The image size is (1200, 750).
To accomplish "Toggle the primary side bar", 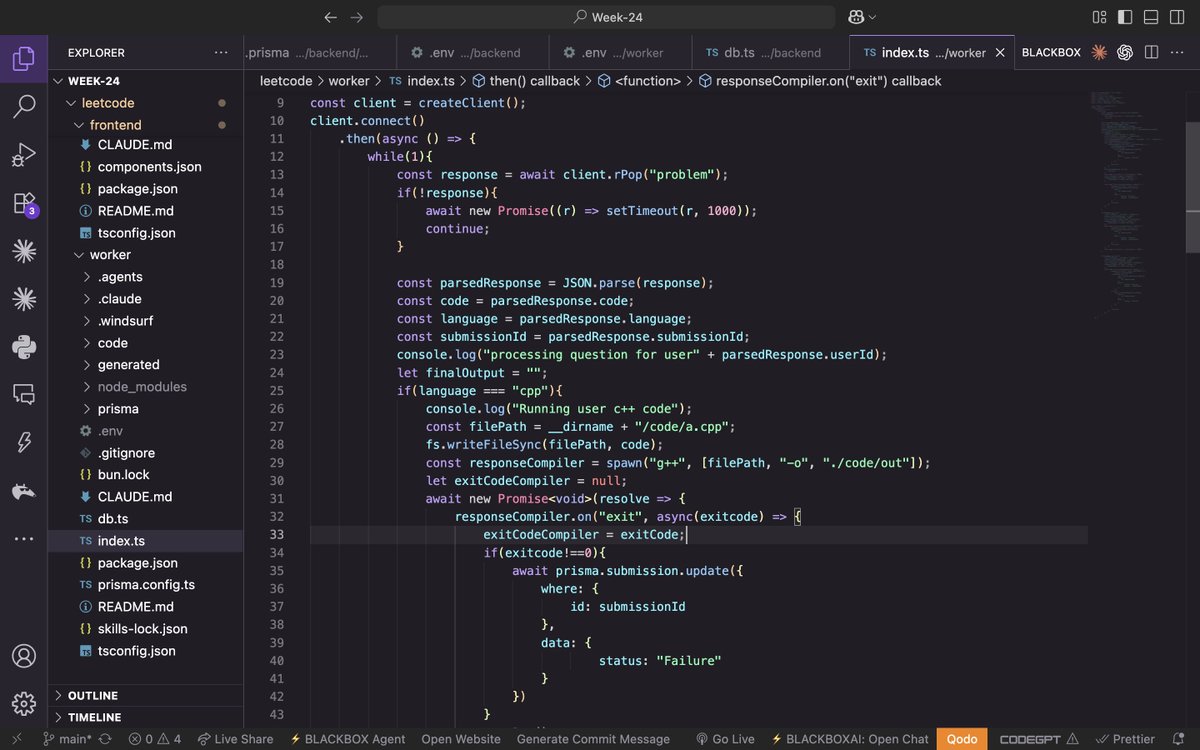I will pyautogui.click(x=1125, y=17).
